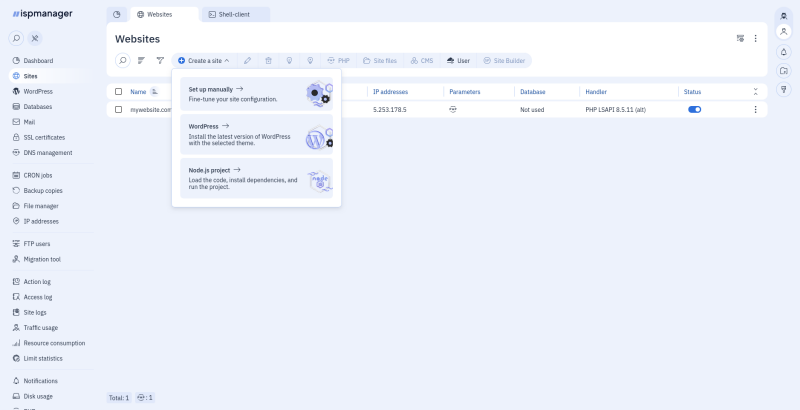Click the paint roller icon on right panel
The image size is (800, 410).
point(784,89)
